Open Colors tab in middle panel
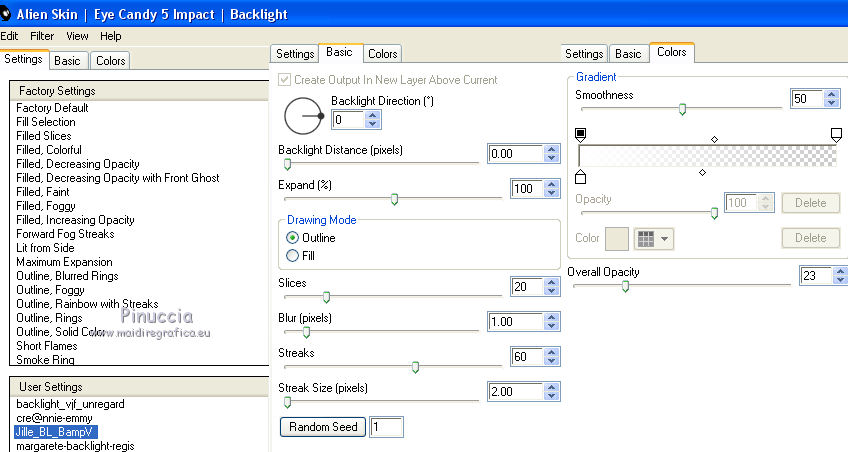This screenshot has width=848, height=452. point(382,54)
